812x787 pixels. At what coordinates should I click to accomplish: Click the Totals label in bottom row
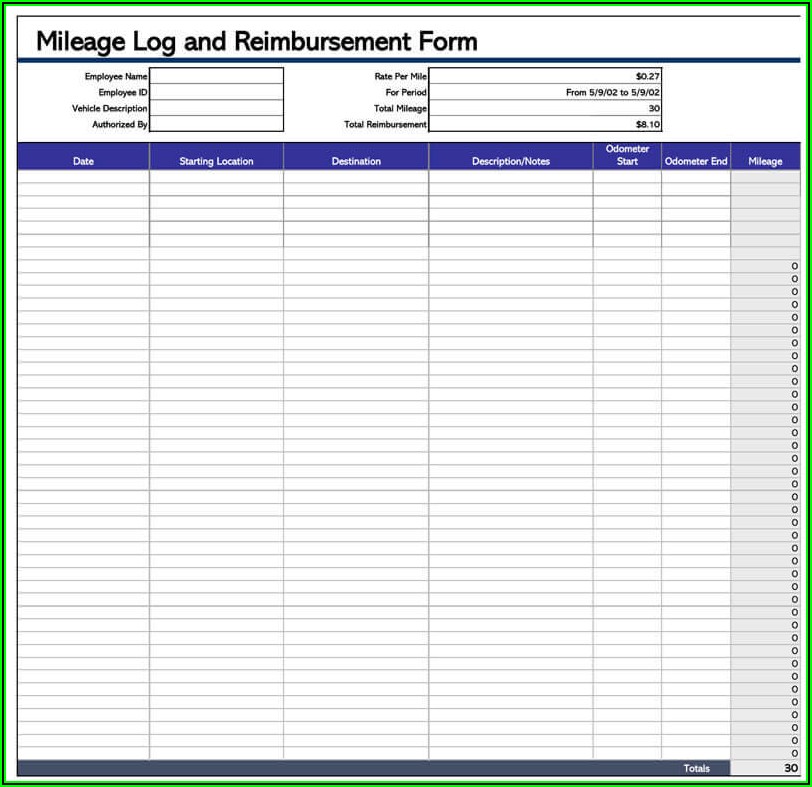tap(696, 768)
